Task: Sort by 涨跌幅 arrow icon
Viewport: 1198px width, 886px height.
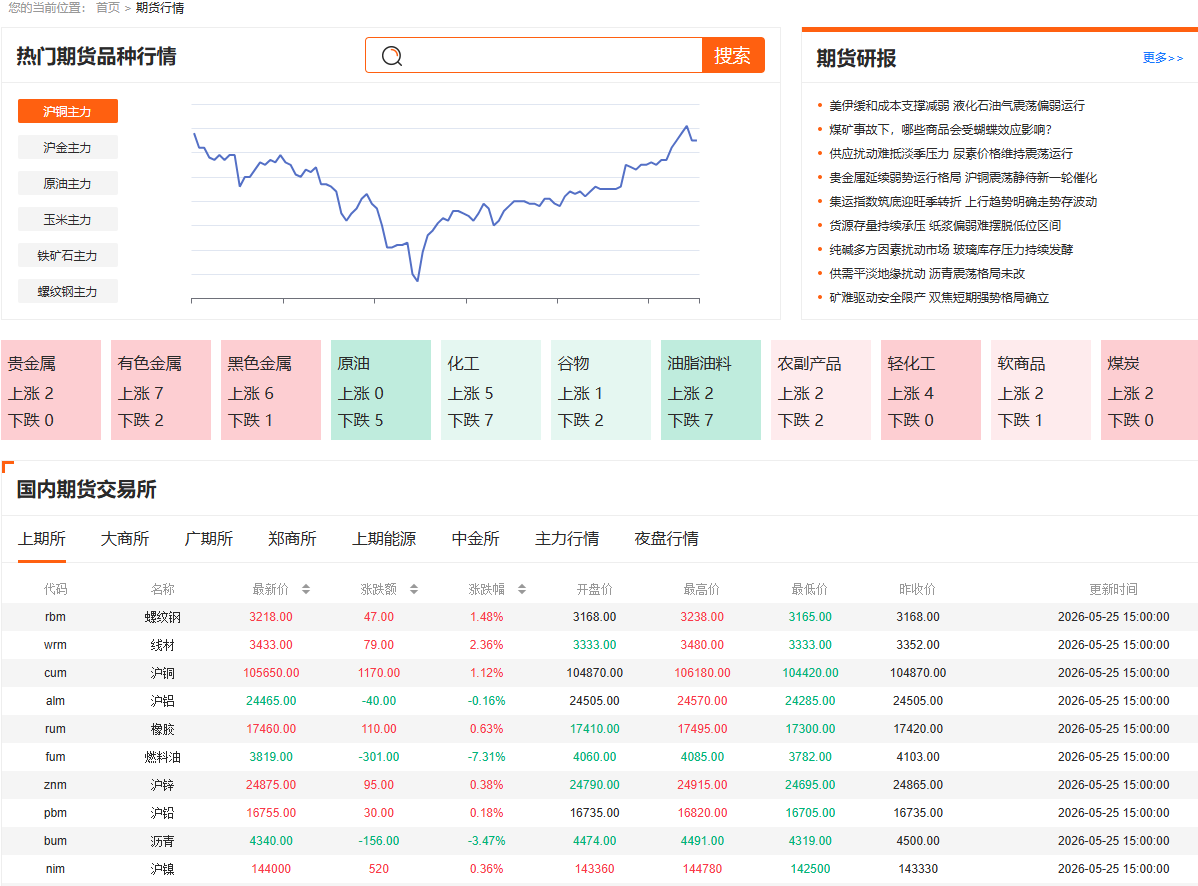Action: [x=522, y=589]
